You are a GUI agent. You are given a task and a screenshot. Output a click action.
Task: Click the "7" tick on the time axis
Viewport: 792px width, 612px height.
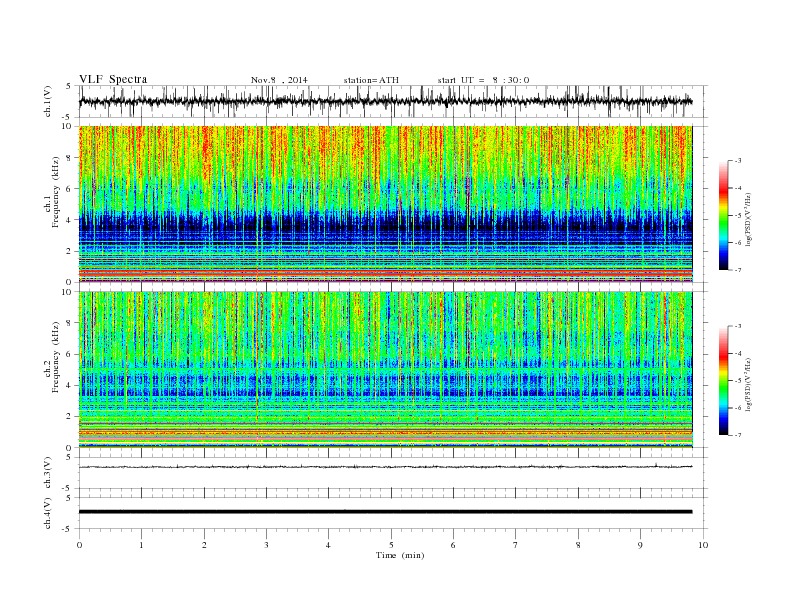pyautogui.click(x=516, y=545)
